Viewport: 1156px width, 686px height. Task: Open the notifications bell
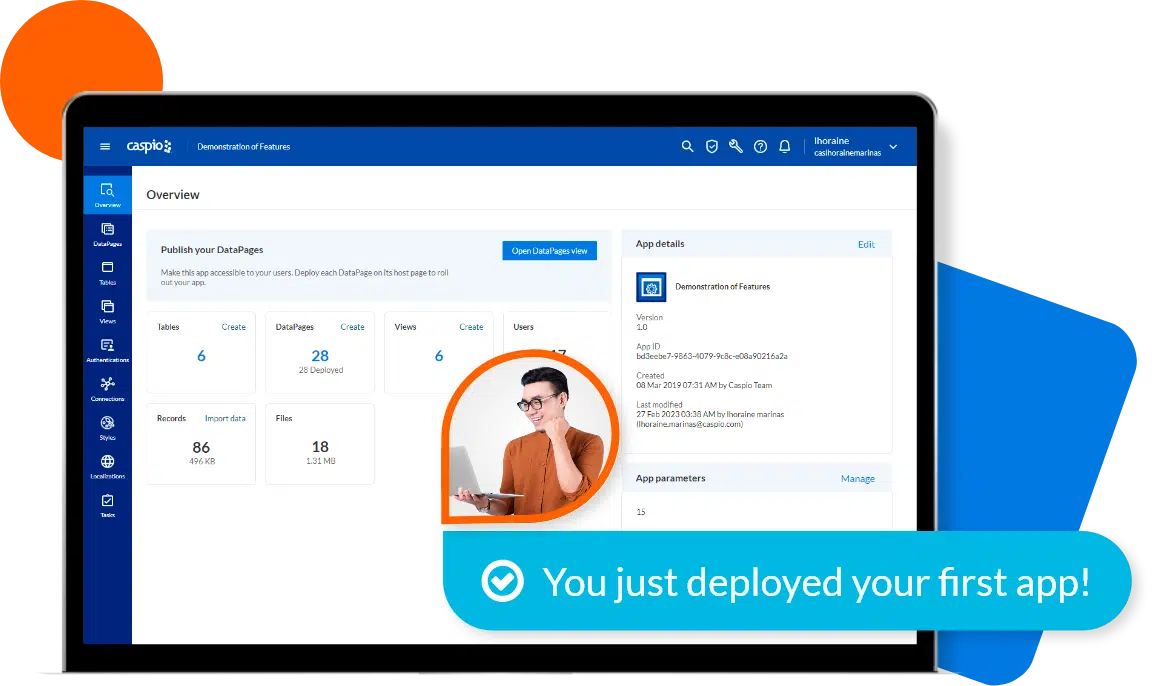pos(785,146)
